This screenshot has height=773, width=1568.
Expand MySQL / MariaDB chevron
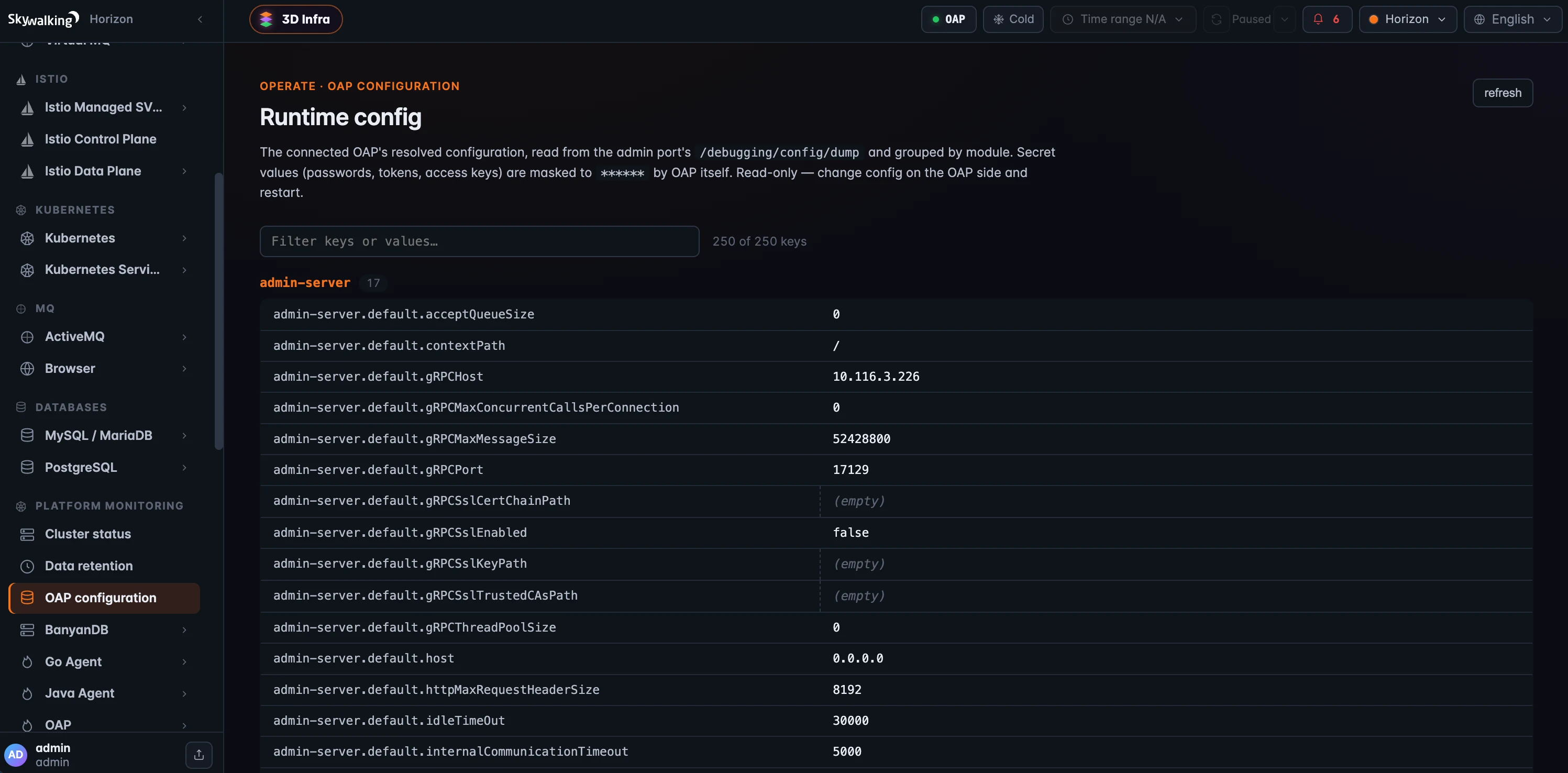point(184,436)
